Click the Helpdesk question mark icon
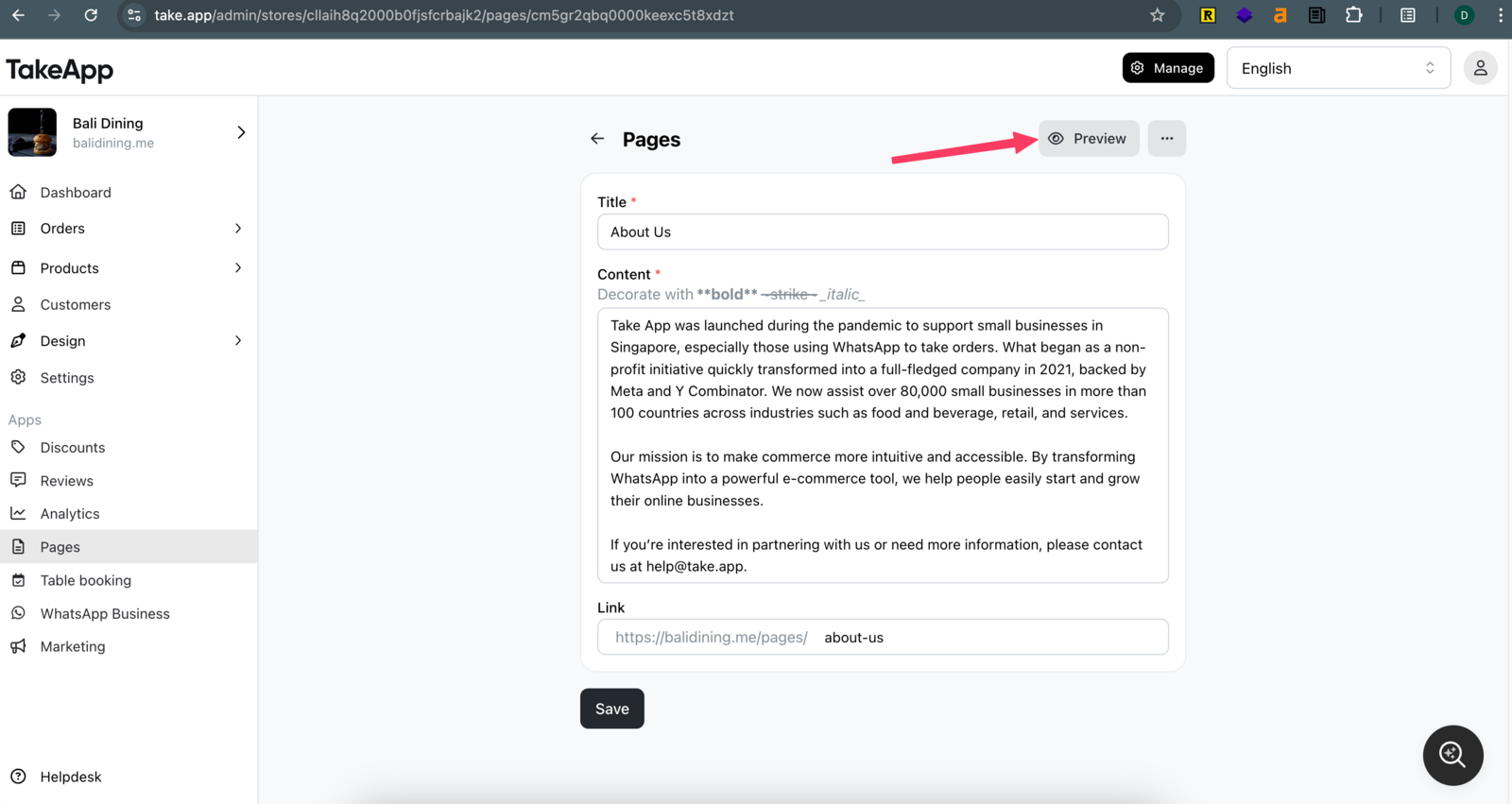Viewport: 1512px width, 804px height. point(18,777)
